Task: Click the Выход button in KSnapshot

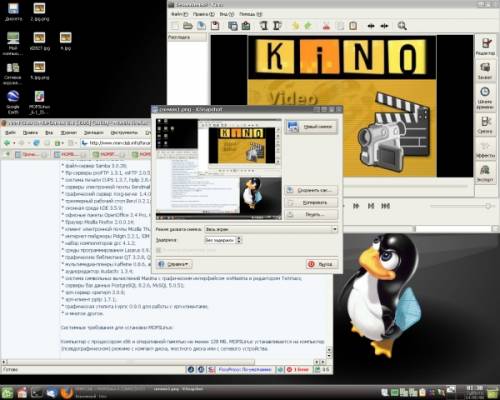Action: [x=322, y=264]
